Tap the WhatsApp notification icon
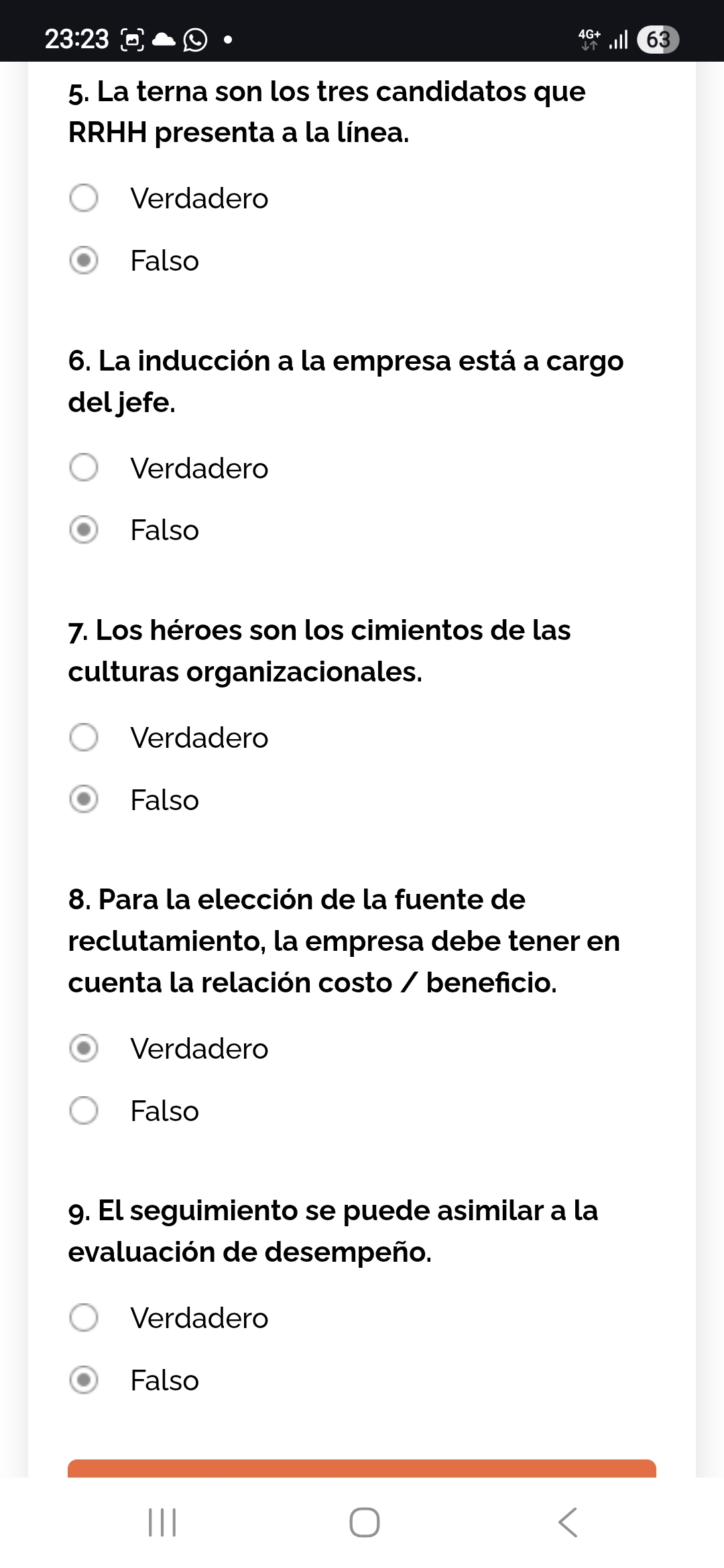Image resolution: width=724 pixels, height=1568 pixels. coord(195,40)
